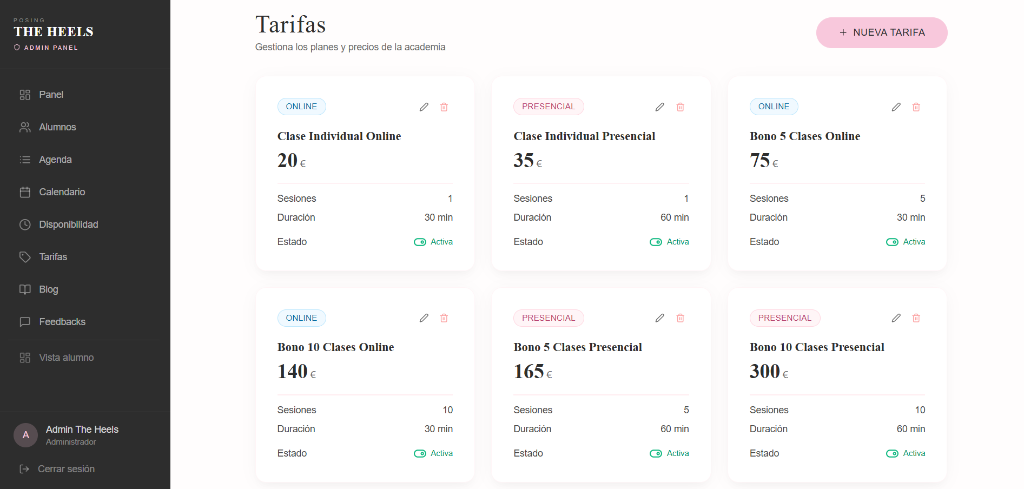Click the Agenda list icon

coord(25,159)
